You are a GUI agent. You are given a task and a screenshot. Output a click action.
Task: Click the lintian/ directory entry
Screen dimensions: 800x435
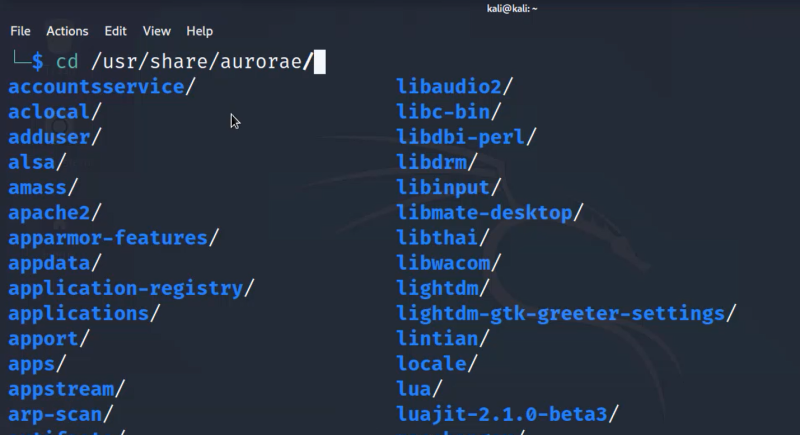coord(443,339)
